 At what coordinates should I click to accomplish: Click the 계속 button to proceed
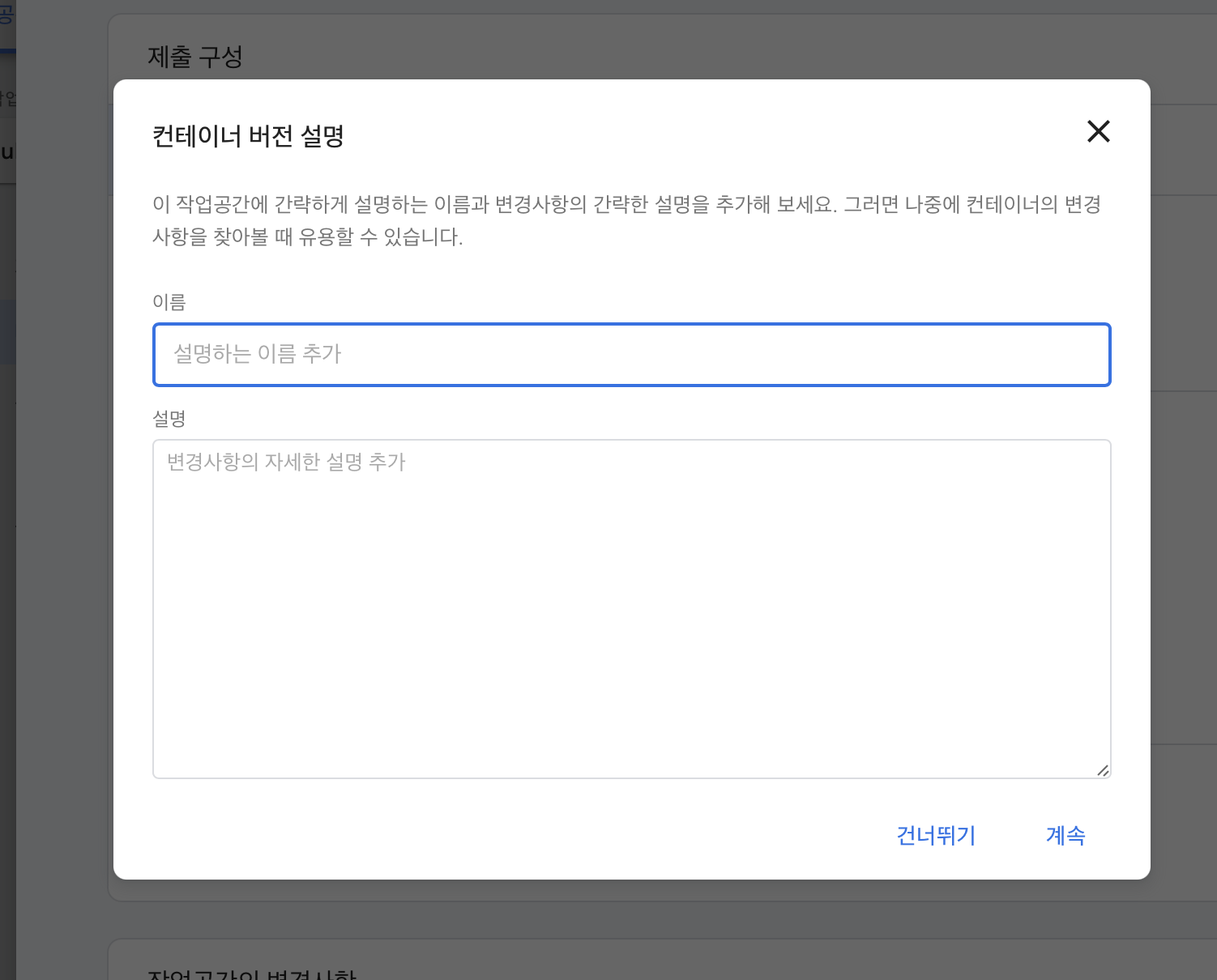tap(1065, 836)
